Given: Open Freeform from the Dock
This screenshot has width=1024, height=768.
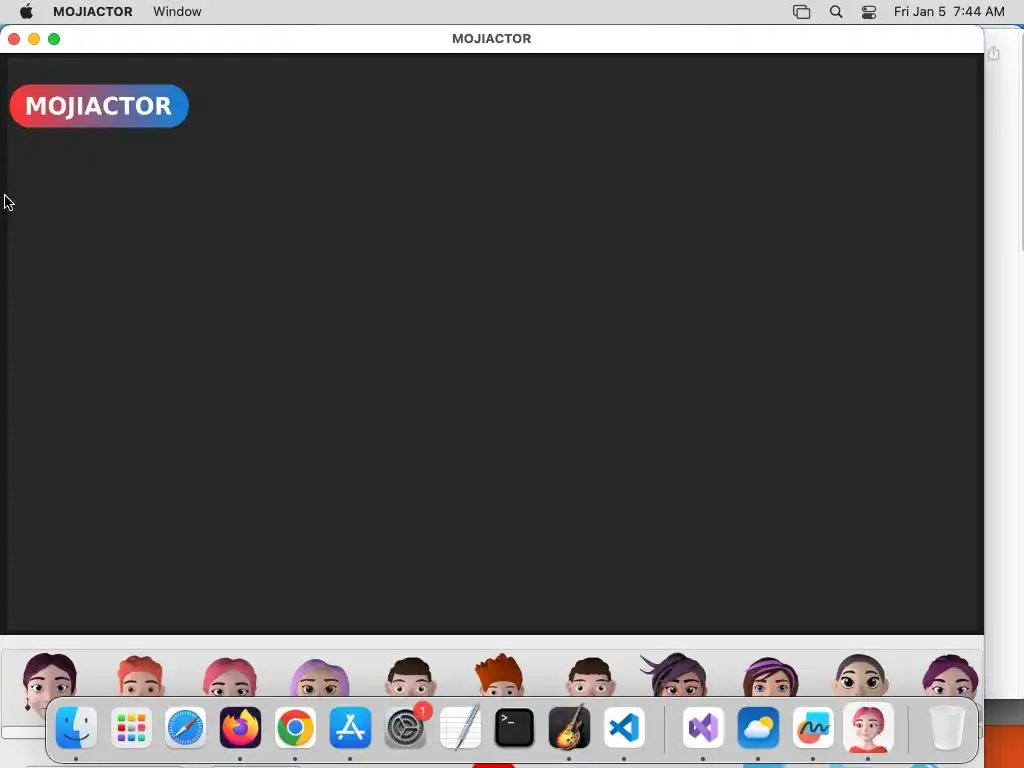Looking at the screenshot, I should 813,728.
